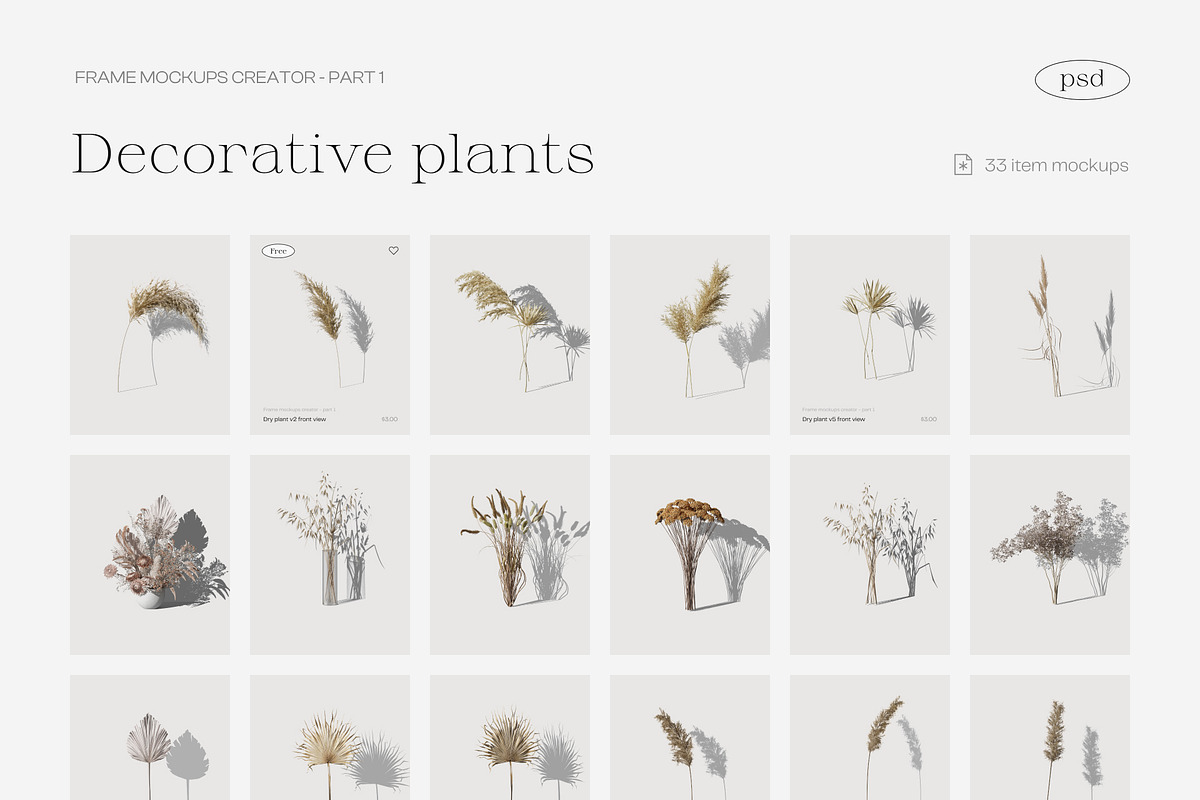Open the tan fan palm leaf thumbnail in bottom row
Screen dimensions: 1200x800
pyautogui.click(x=510, y=738)
